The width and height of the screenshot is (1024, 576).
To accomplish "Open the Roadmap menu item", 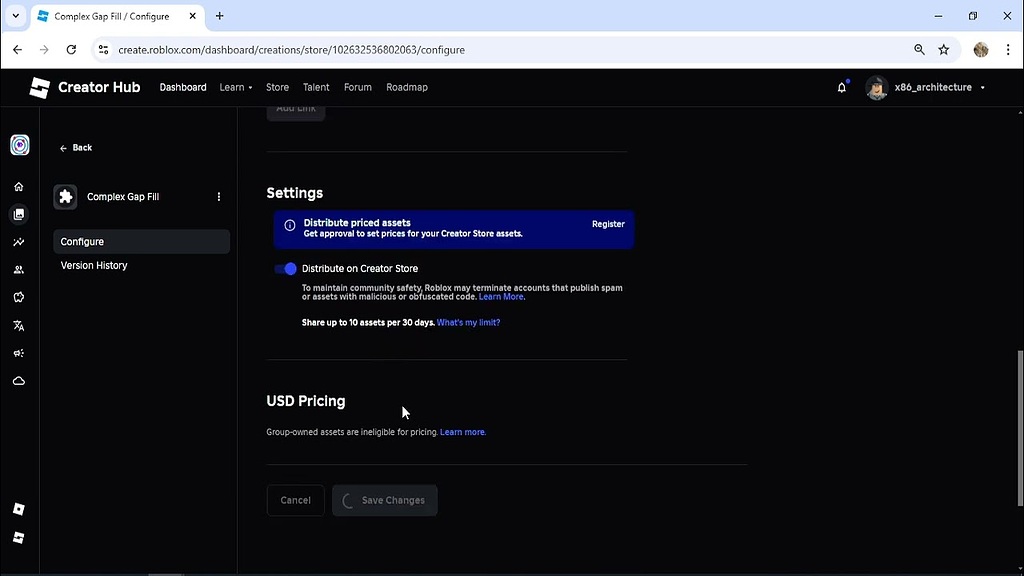I will [407, 87].
